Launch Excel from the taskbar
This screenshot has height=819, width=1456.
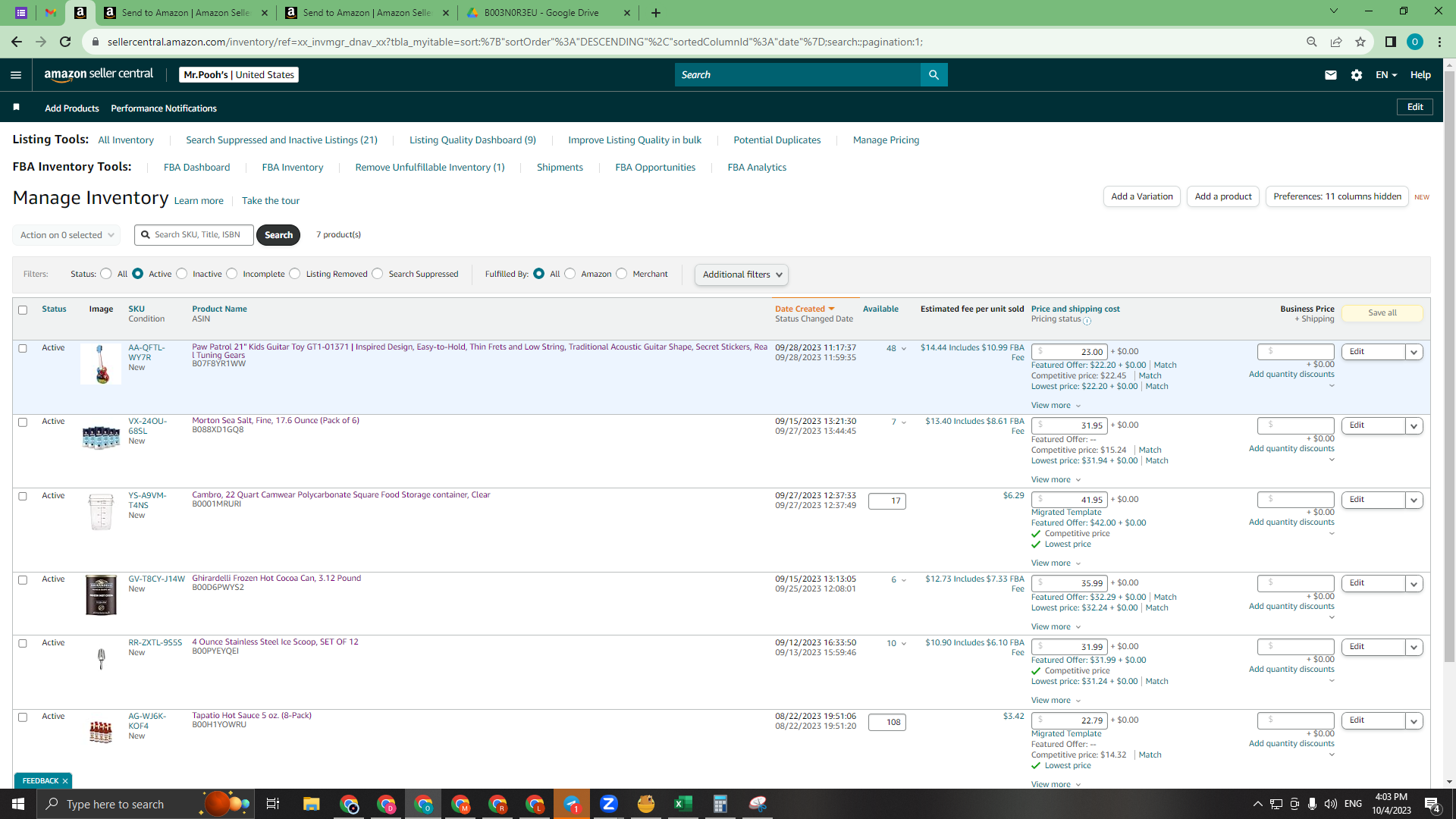683,804
